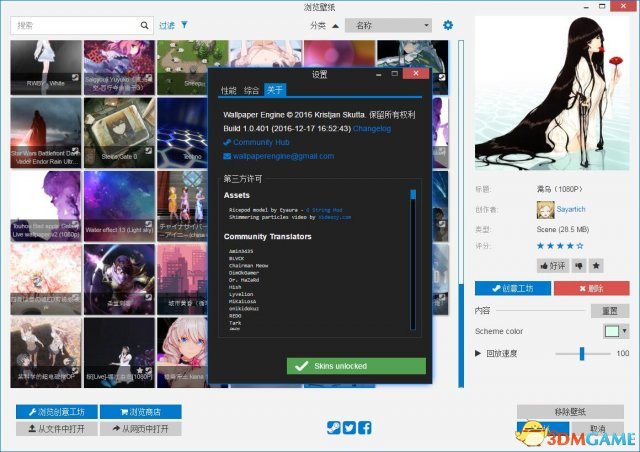Click the envelope email icon
Screen dimensions: 640x452
(x=227, y=156)
